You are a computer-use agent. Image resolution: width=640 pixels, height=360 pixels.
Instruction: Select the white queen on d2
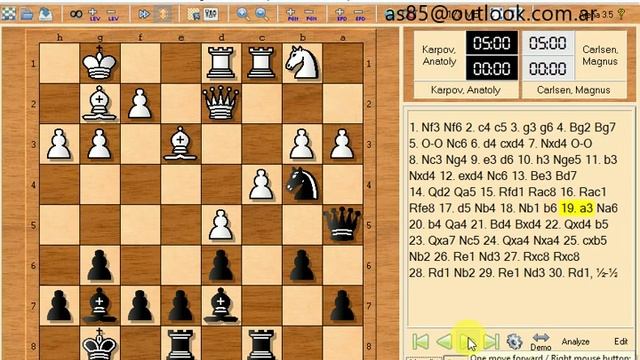tap(221, 103)
